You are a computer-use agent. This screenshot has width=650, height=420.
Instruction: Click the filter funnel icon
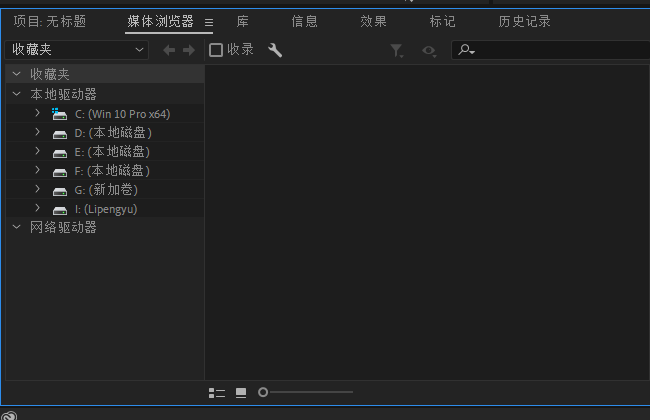click(x=397, y=50)
